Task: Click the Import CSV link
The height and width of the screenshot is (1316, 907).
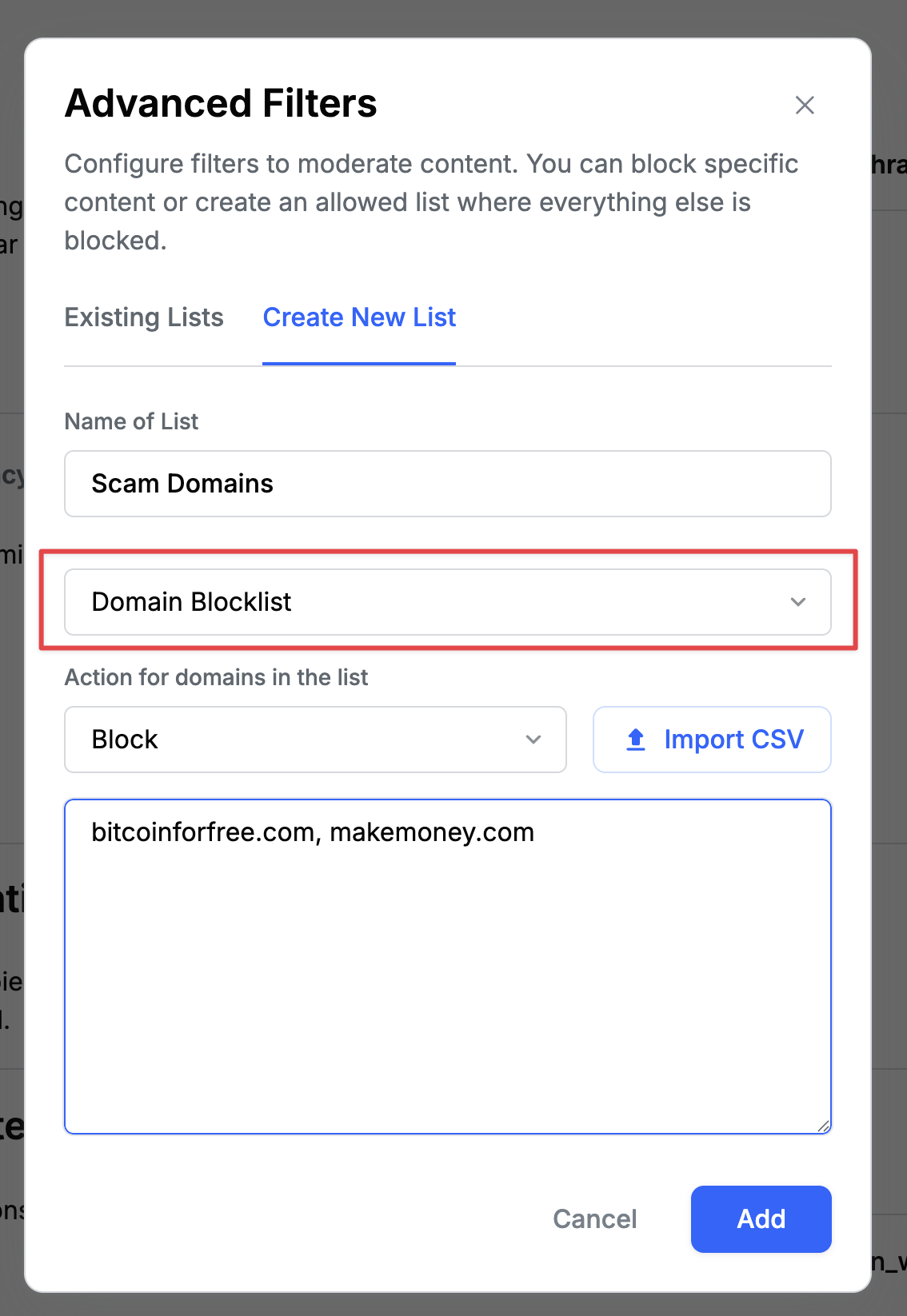Action: click(733, 740)
